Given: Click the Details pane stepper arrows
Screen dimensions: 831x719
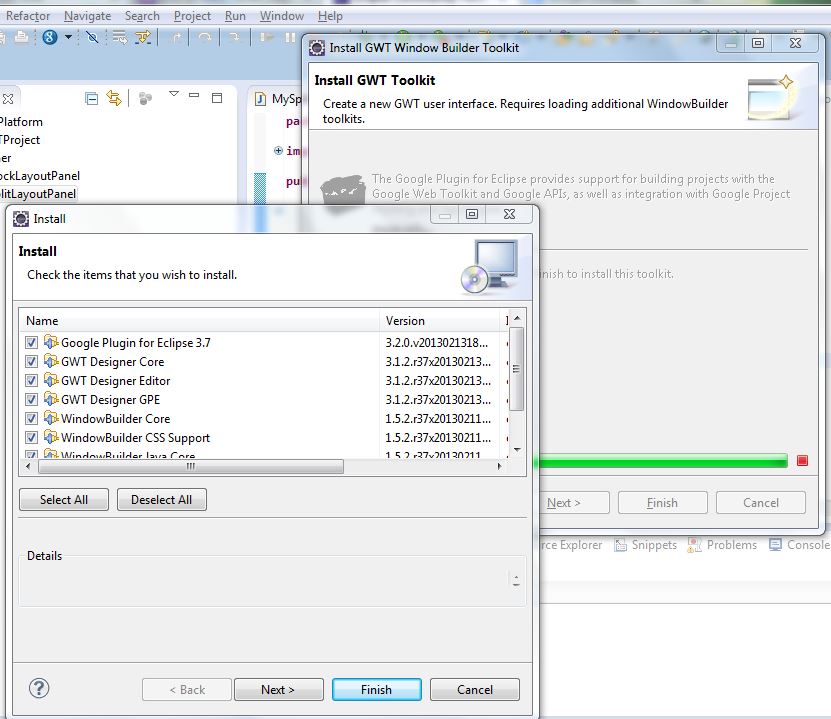Looking at the screenshot, I should tap(516, 580).
